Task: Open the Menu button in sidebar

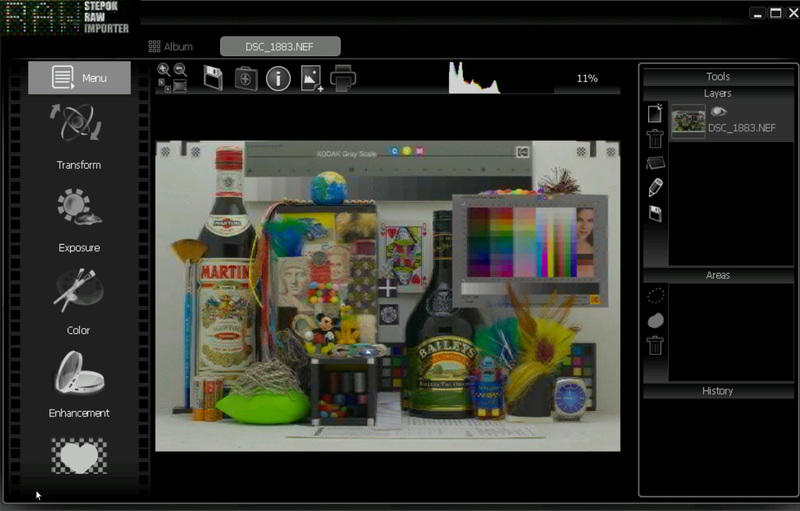Action: pos(79,78)
